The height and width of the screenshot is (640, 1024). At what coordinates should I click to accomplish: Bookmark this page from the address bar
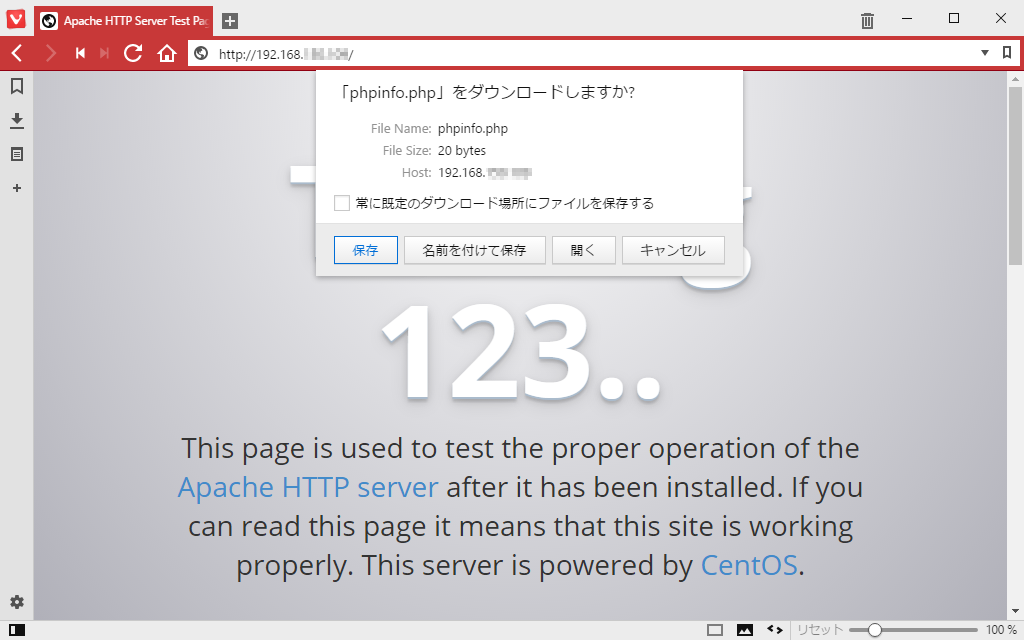(1007, 53)
